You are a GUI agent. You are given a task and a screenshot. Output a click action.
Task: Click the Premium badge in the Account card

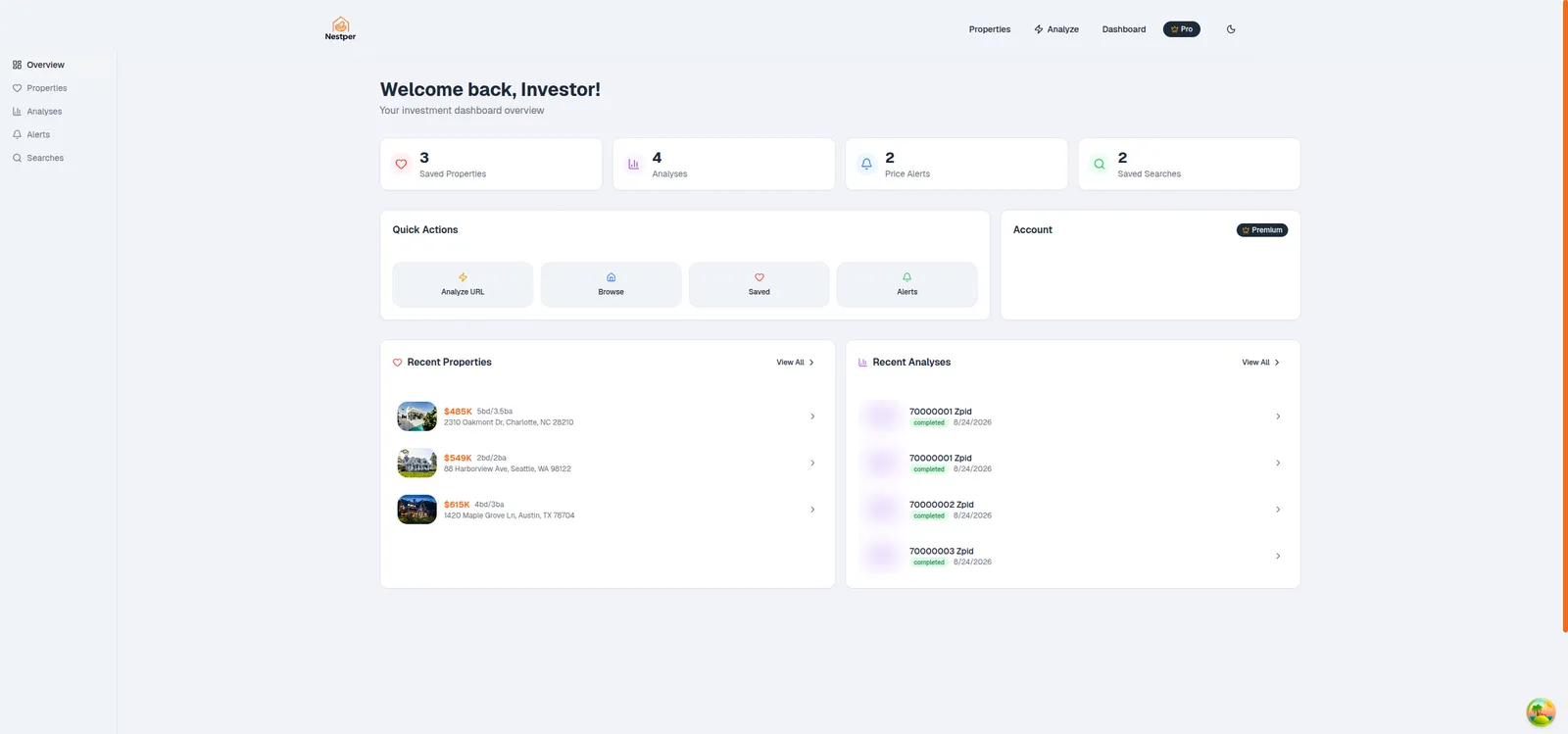coord(1262,230)
